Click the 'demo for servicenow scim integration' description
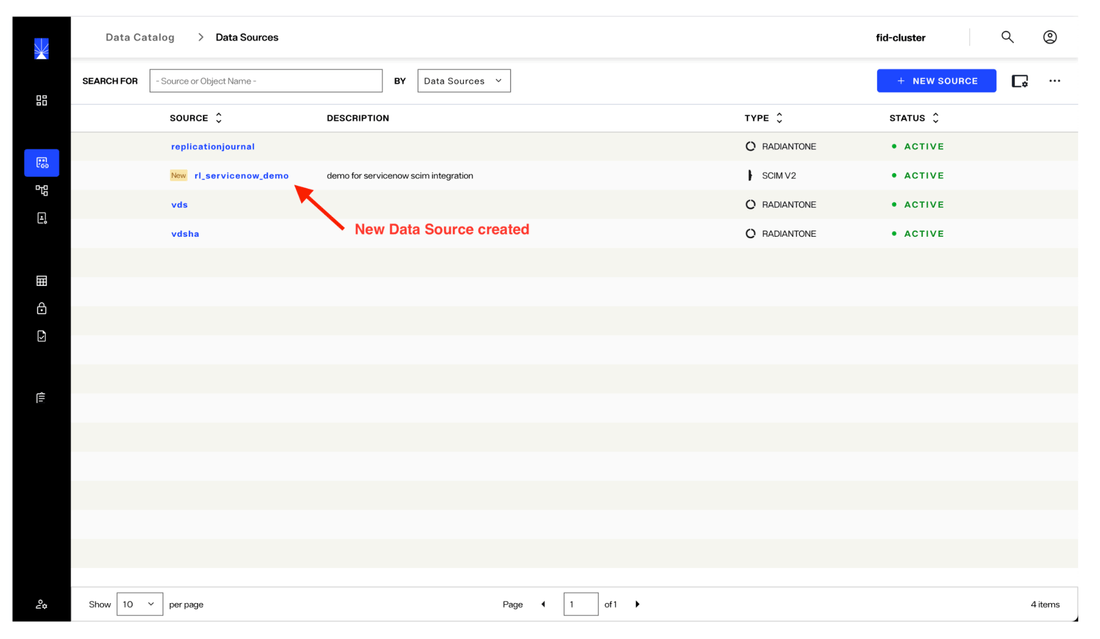 [400, 175]
